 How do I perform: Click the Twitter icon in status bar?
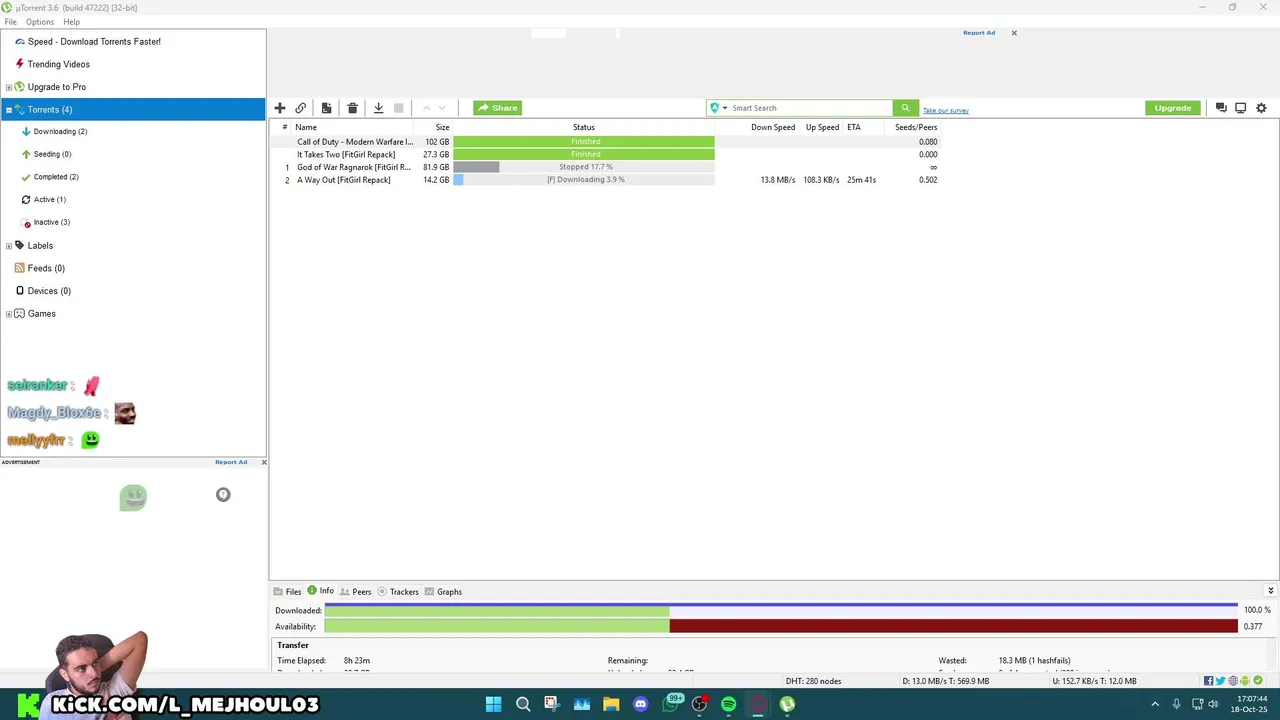point(1221,681)
